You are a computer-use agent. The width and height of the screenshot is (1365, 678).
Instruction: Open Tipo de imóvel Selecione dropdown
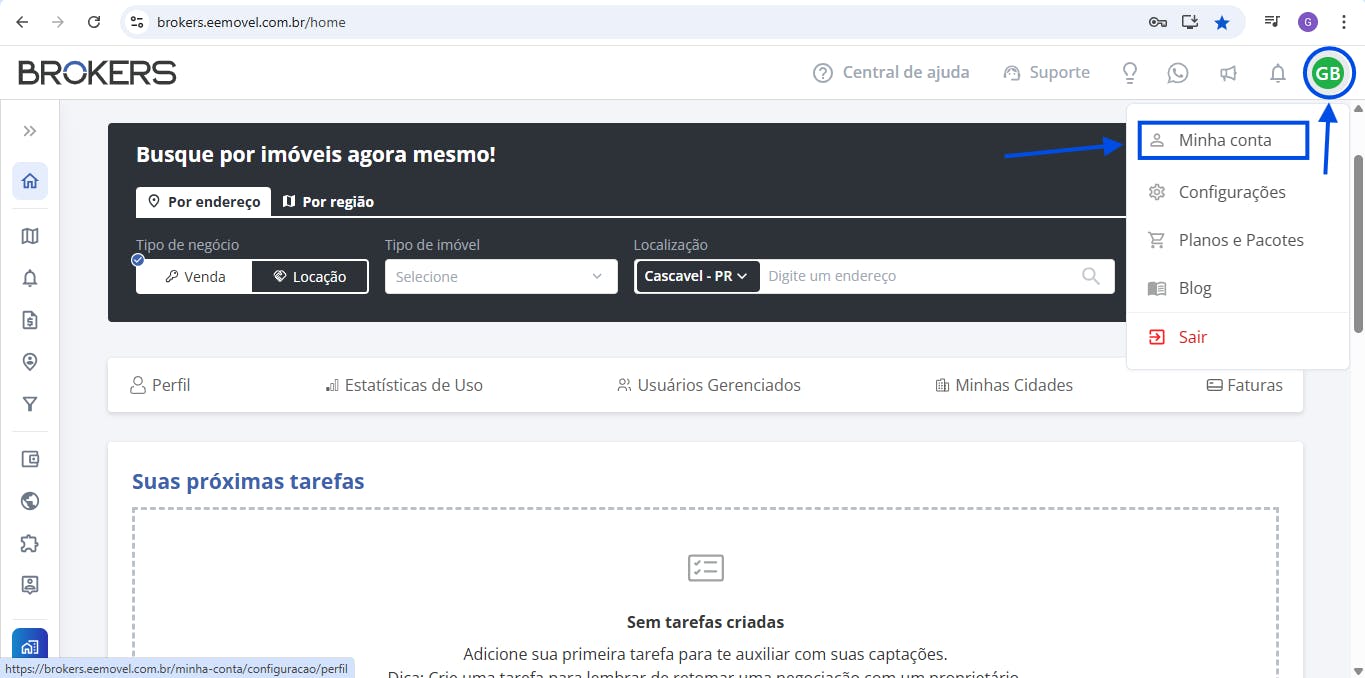tap(501, 277)
